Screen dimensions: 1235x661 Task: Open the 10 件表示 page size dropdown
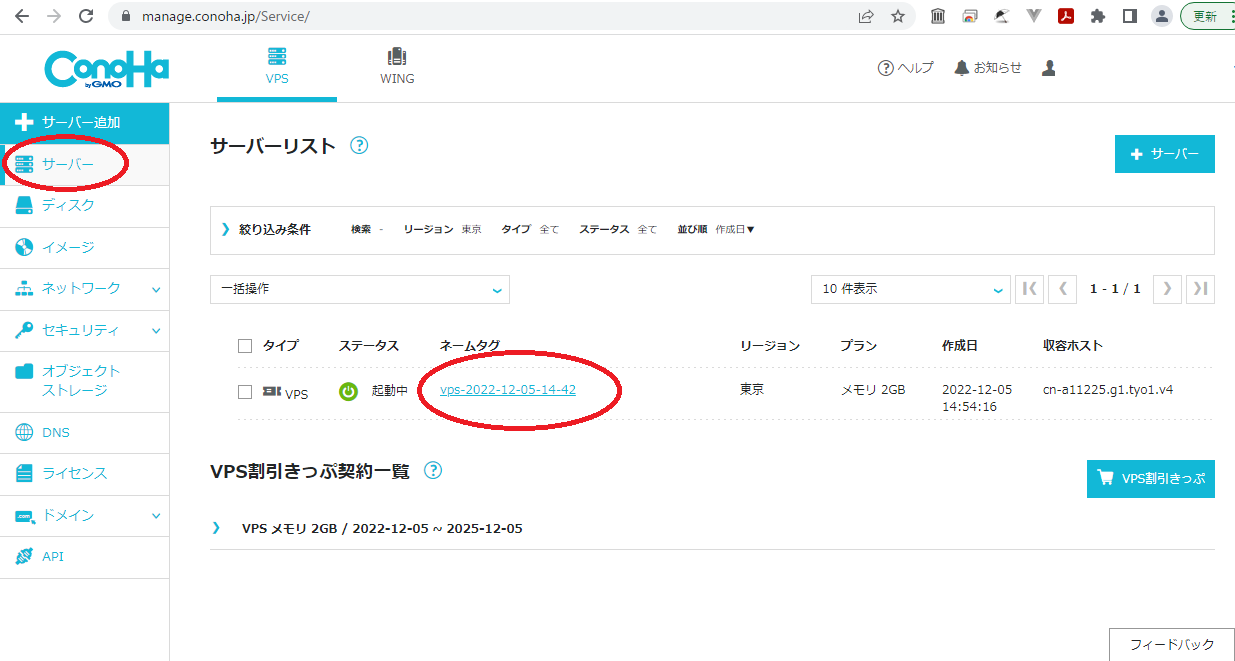click(910, 289)
